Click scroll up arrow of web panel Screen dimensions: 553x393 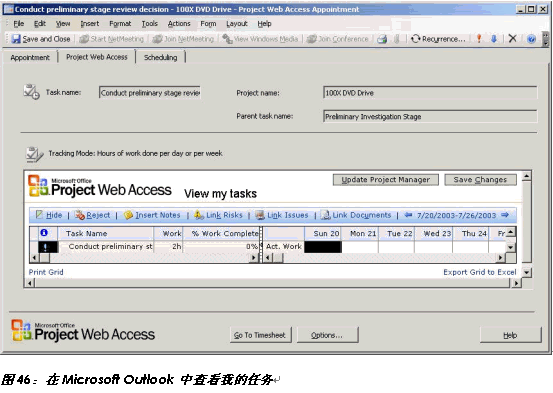pos(527,175)
